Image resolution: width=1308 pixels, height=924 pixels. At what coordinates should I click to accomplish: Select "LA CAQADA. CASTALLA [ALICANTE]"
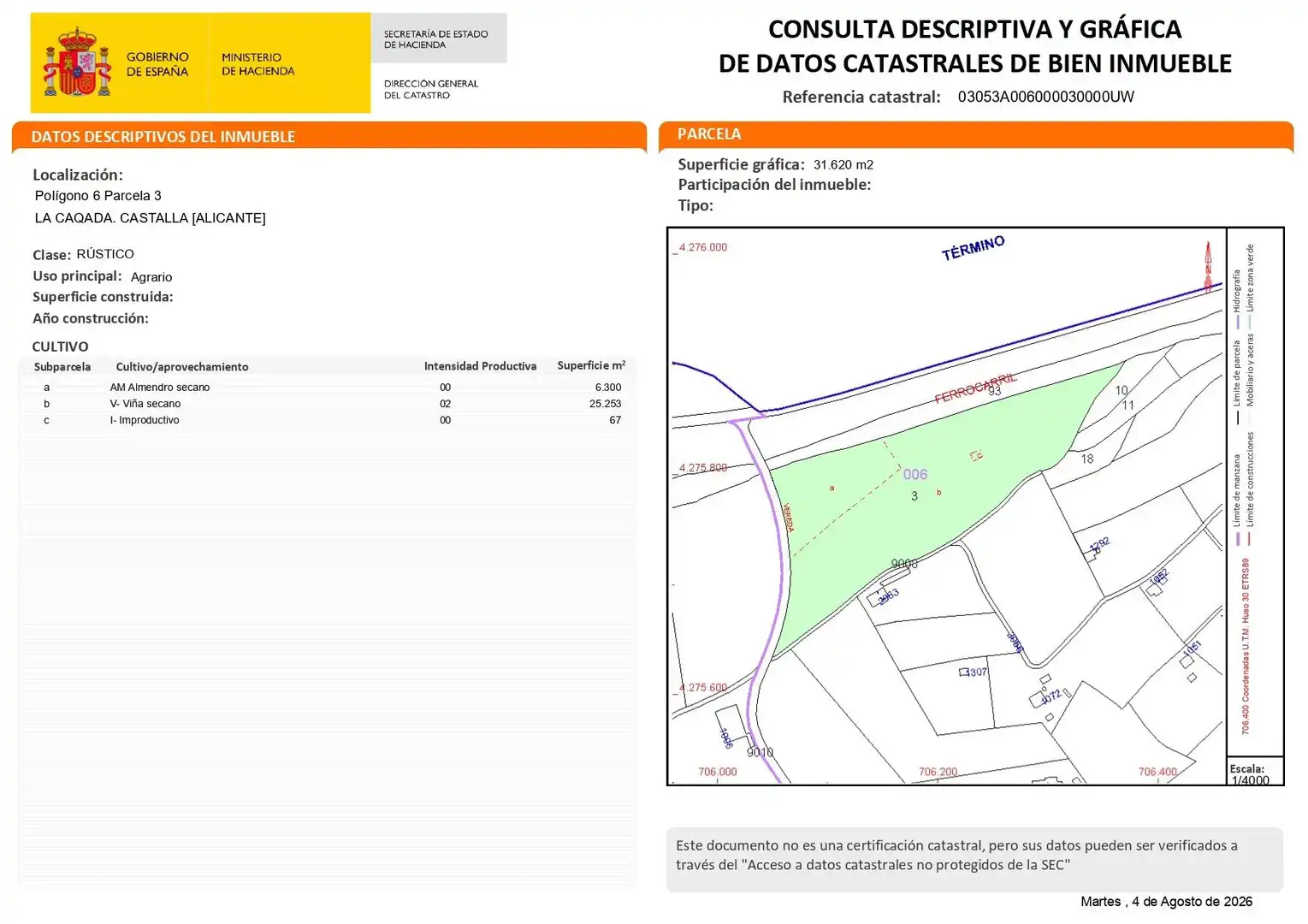pyautogui.click(x=150, y=218)
